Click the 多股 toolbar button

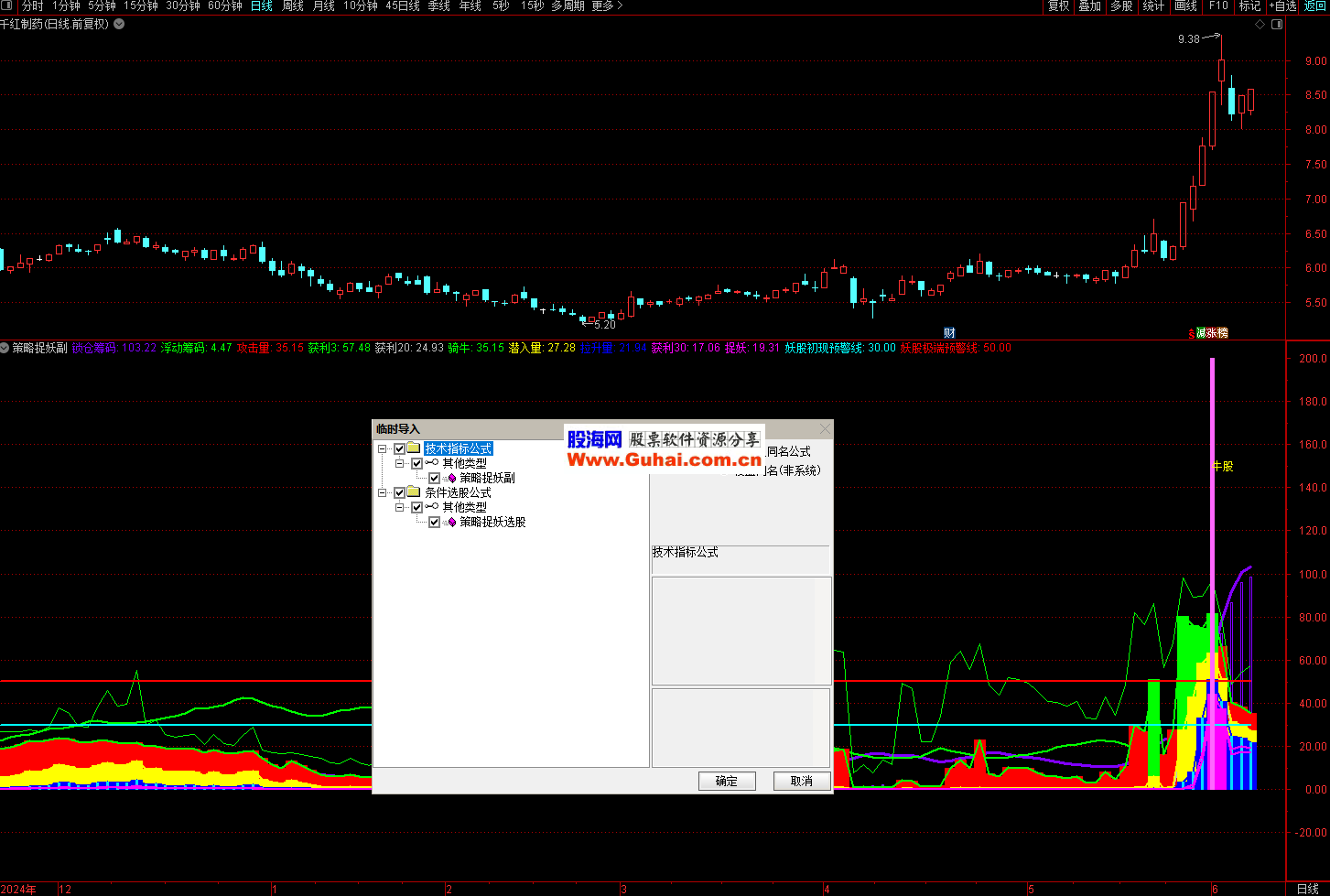[1121, 5]
